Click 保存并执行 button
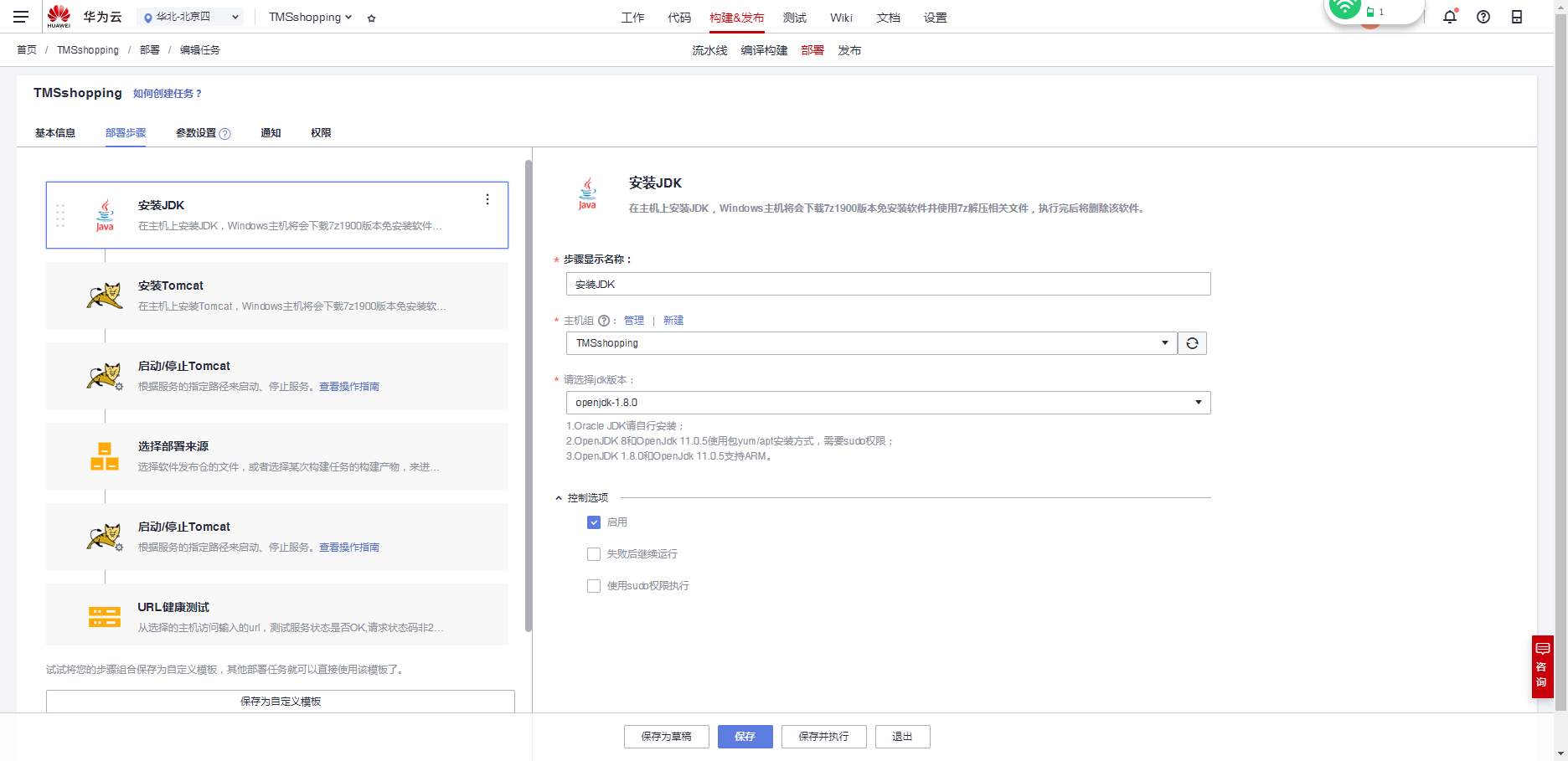The width and height of the screenshot is (1568, 761). [x=823, y=737]
